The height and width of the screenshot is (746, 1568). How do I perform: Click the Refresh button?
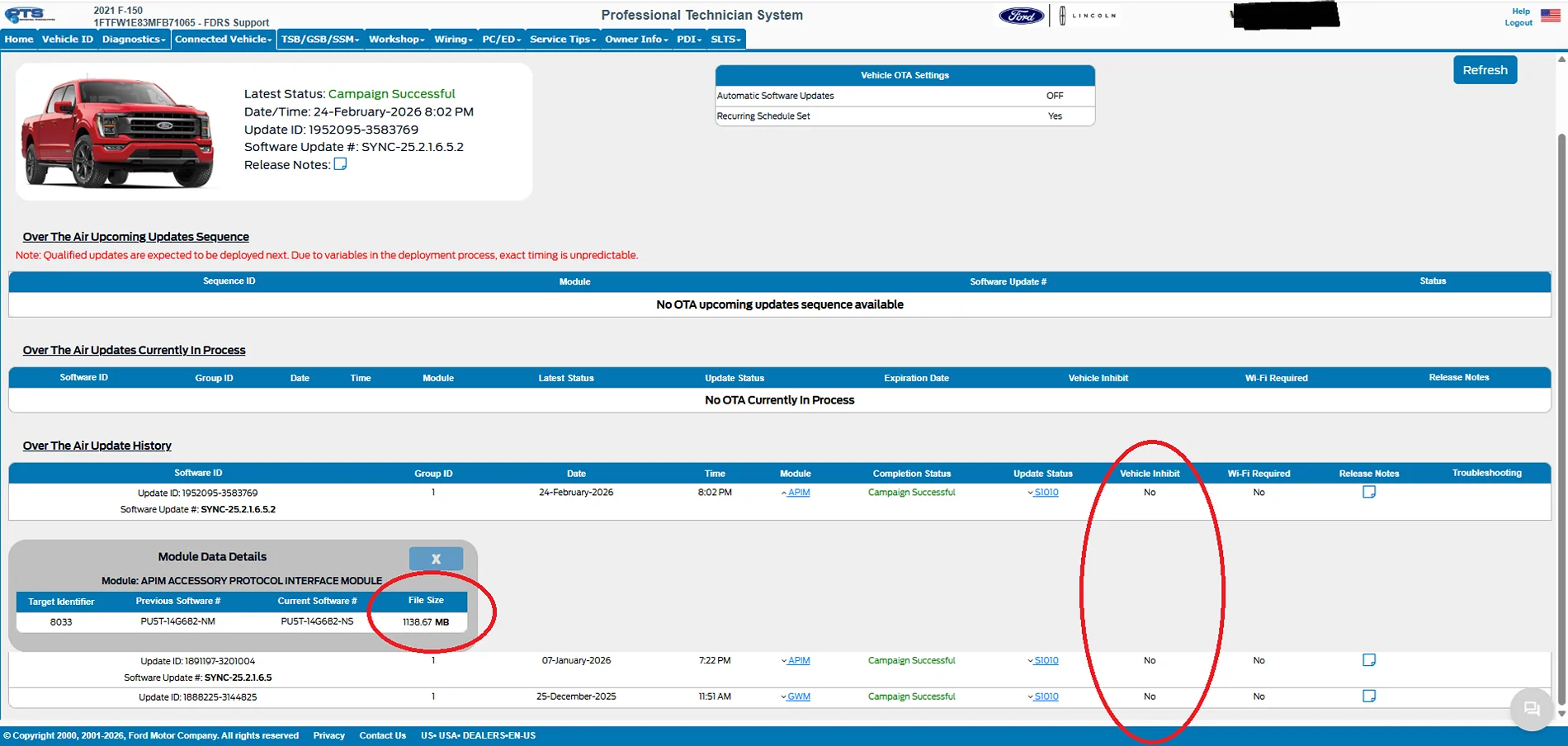[1485, 70]
